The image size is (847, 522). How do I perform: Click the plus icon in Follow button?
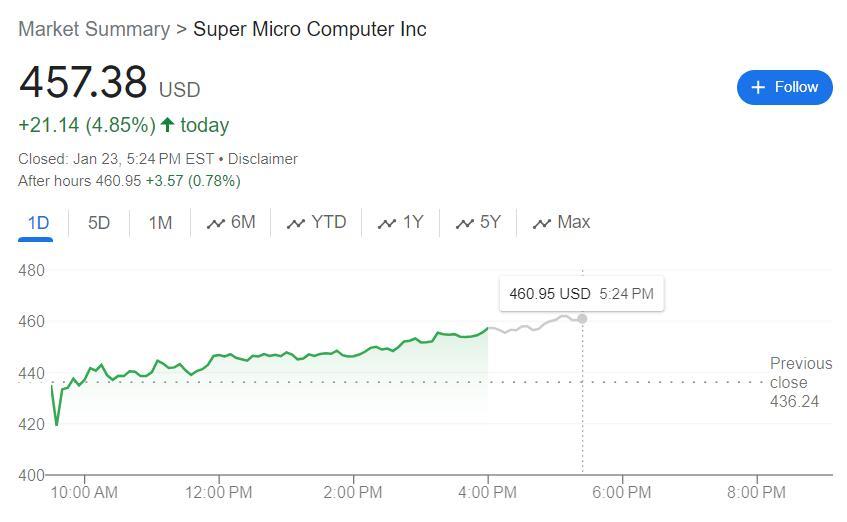[758, 88]
